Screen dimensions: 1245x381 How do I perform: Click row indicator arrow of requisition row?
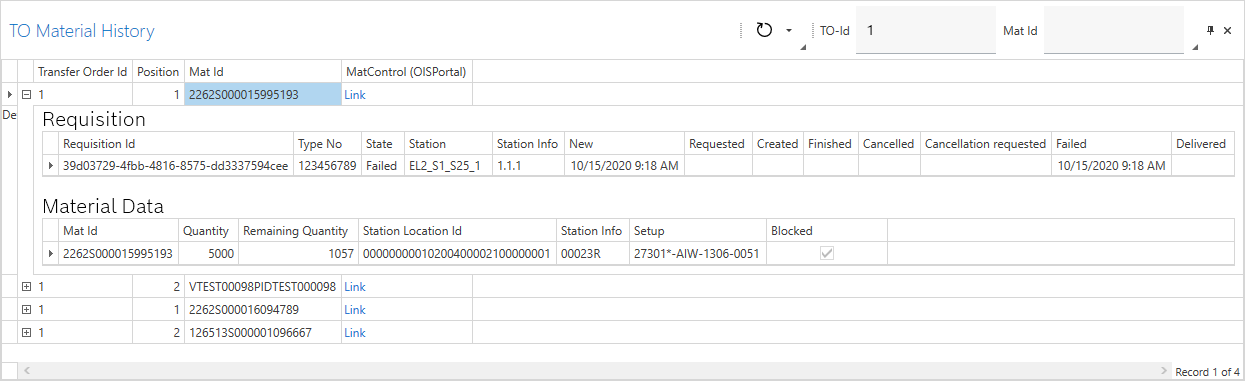[x=50, y=166]
